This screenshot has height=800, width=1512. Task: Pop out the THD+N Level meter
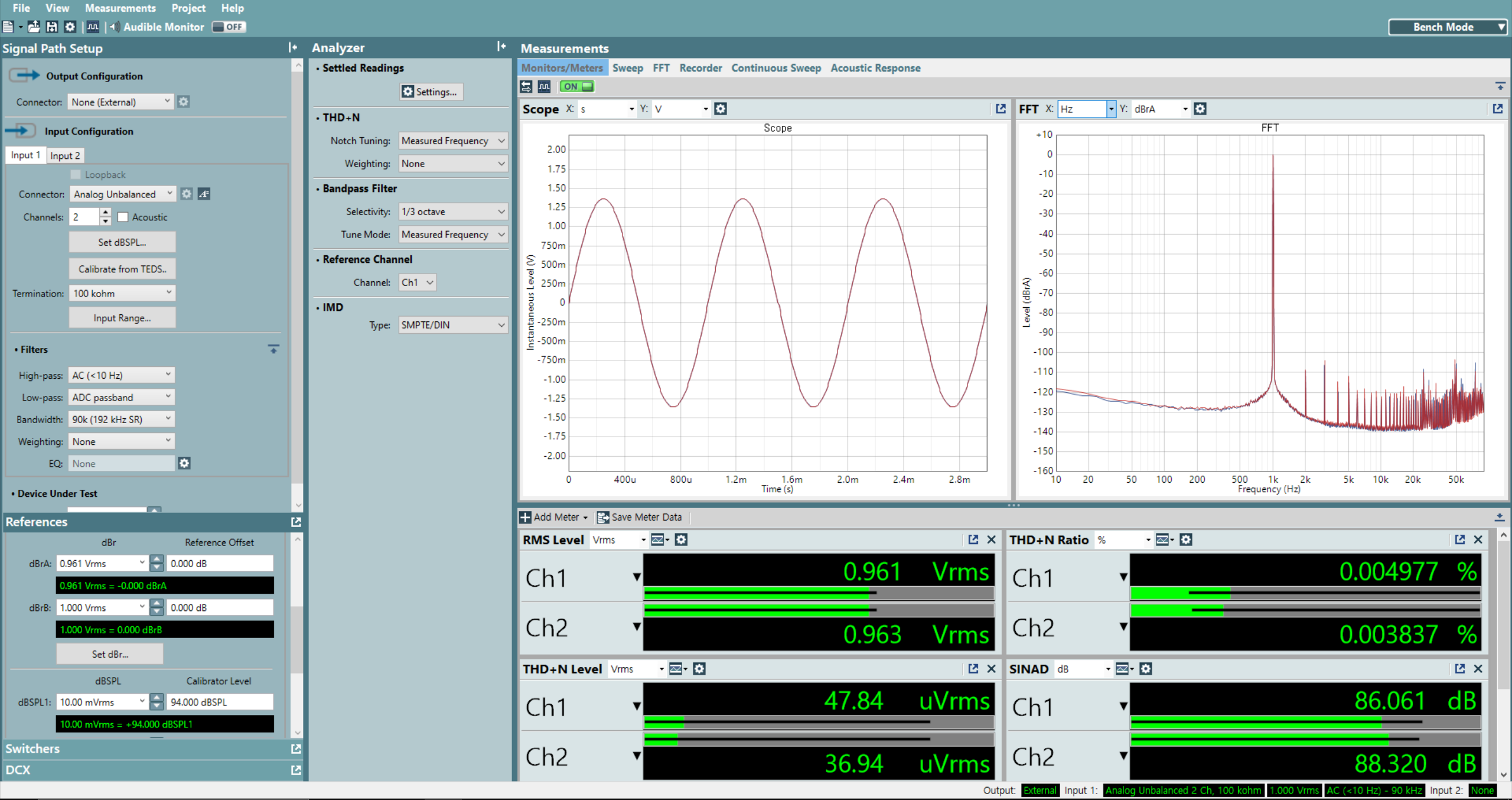tap(973, 669)
